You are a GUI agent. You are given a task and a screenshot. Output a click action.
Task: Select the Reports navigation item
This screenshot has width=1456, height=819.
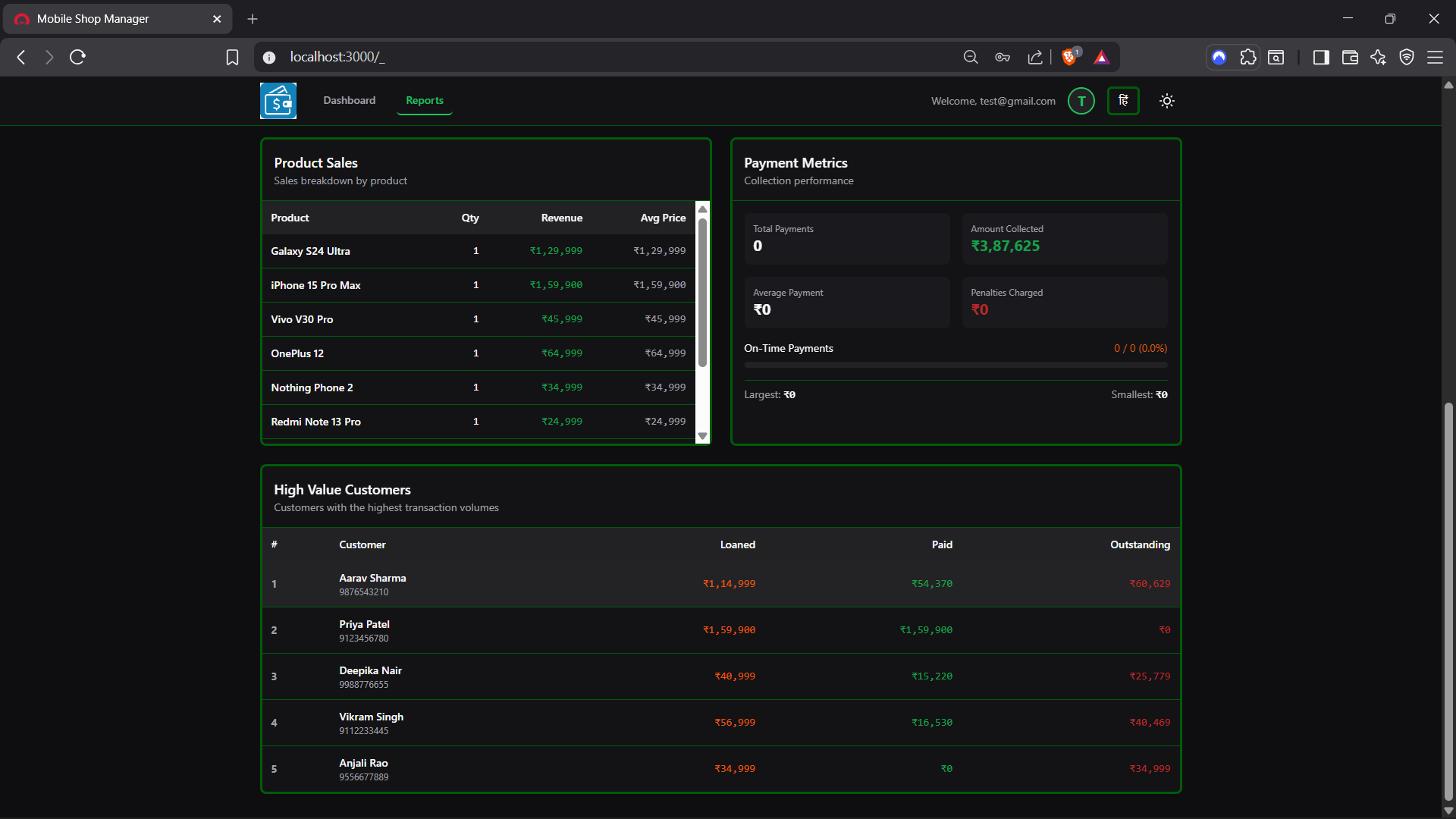coord(424,100)
